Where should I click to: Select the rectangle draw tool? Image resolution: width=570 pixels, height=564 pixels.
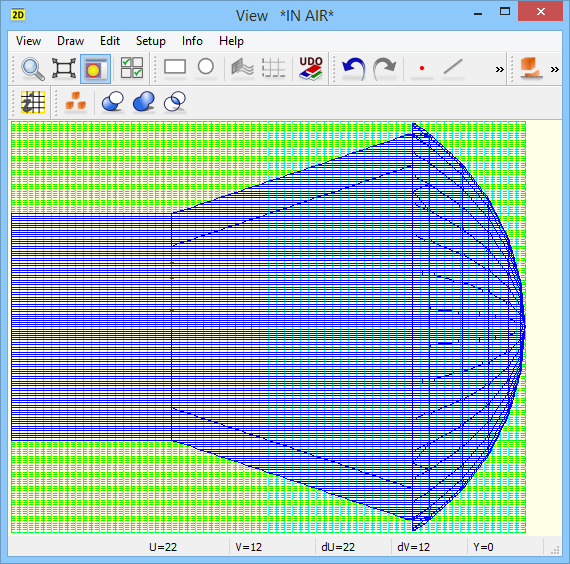tap(175, 67)
